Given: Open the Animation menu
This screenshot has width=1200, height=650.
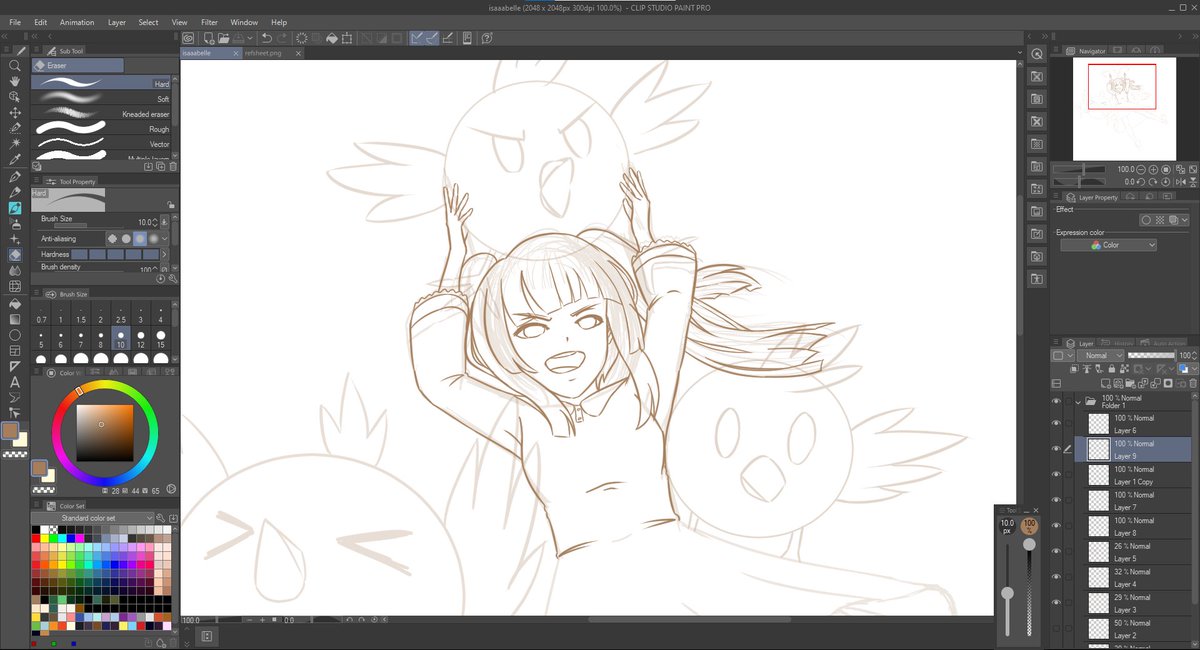Looking at the screenshot, I should [77, 22].
